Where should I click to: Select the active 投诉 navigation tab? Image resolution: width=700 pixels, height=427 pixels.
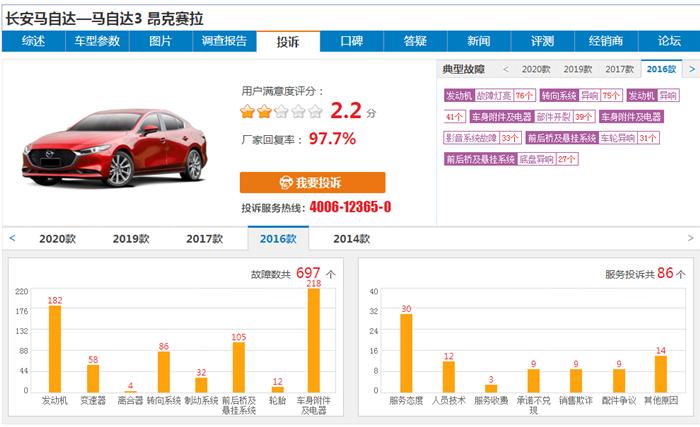pos(288,42)
